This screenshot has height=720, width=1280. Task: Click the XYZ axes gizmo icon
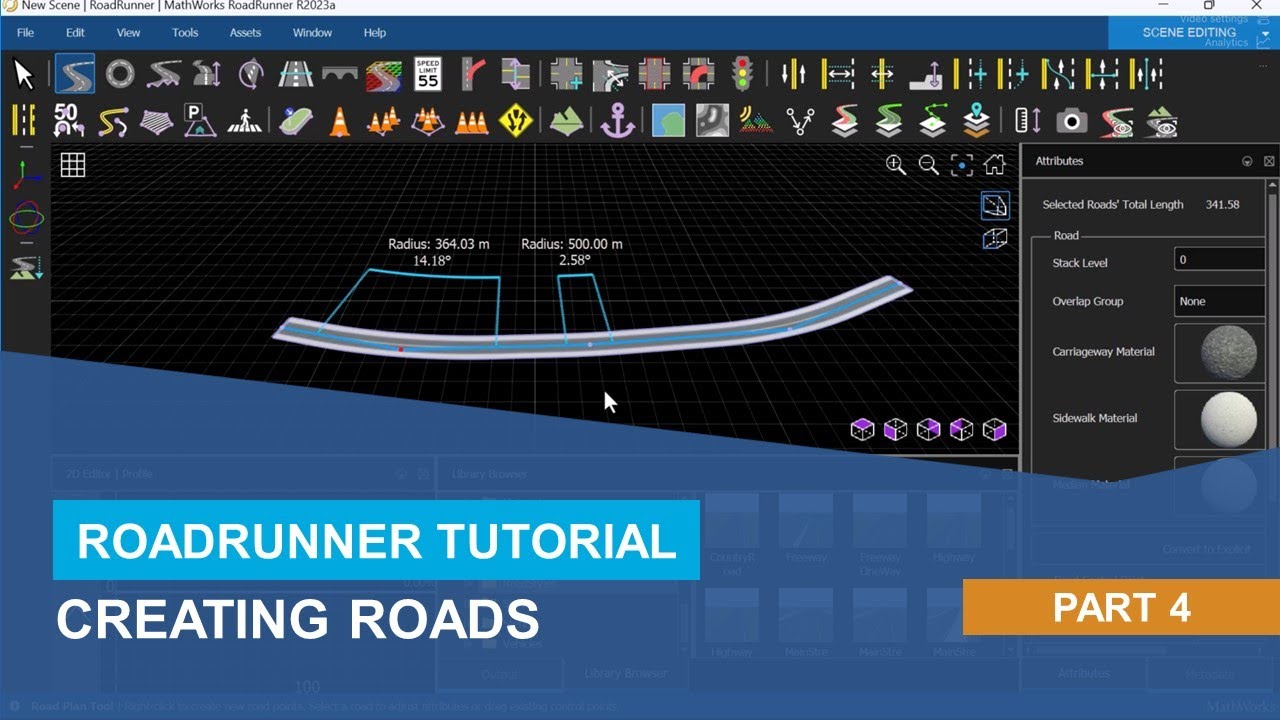(26, 176)
